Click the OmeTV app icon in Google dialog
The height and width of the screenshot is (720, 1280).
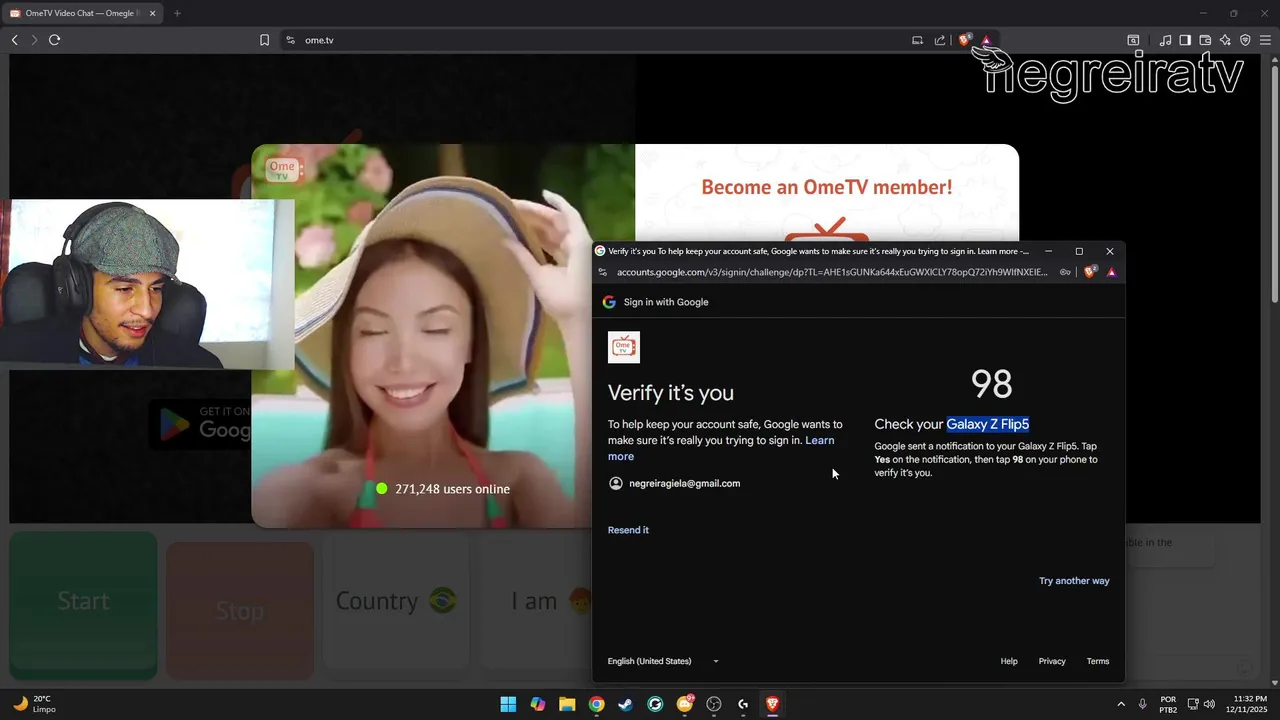click(624, 347)
